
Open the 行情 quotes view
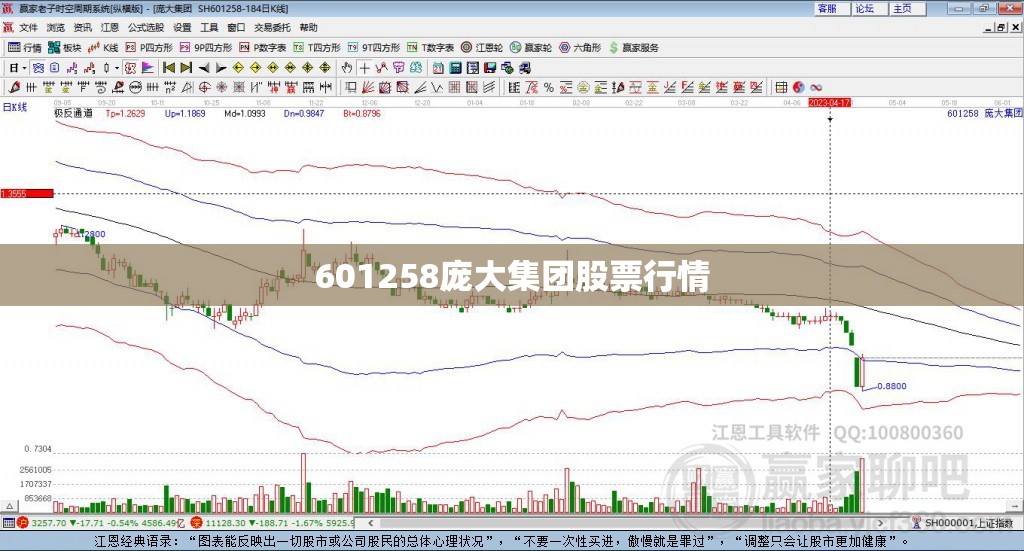click(25, 47)
